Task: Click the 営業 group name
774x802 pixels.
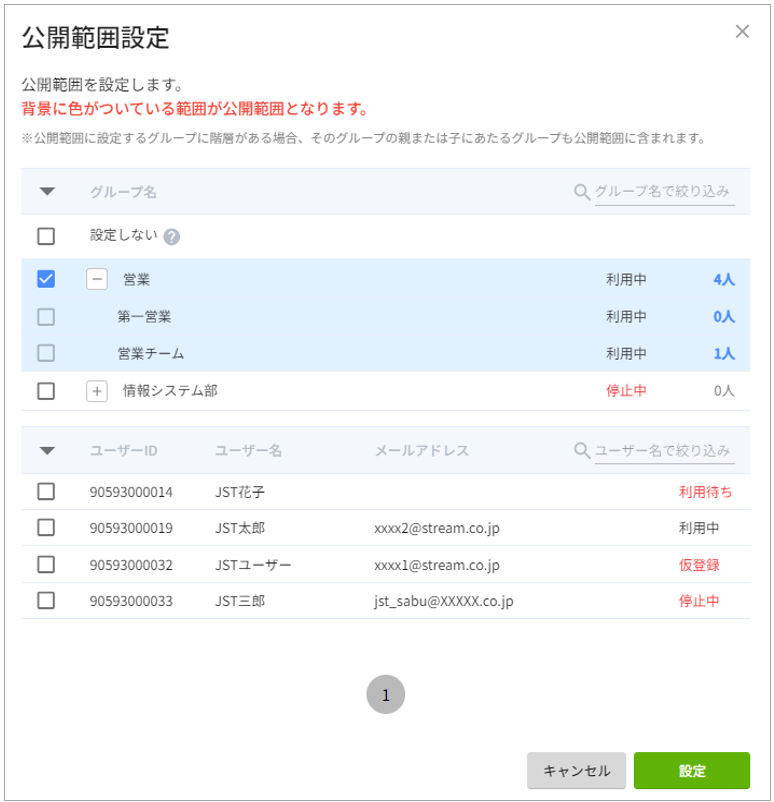Action: (137, 280)
